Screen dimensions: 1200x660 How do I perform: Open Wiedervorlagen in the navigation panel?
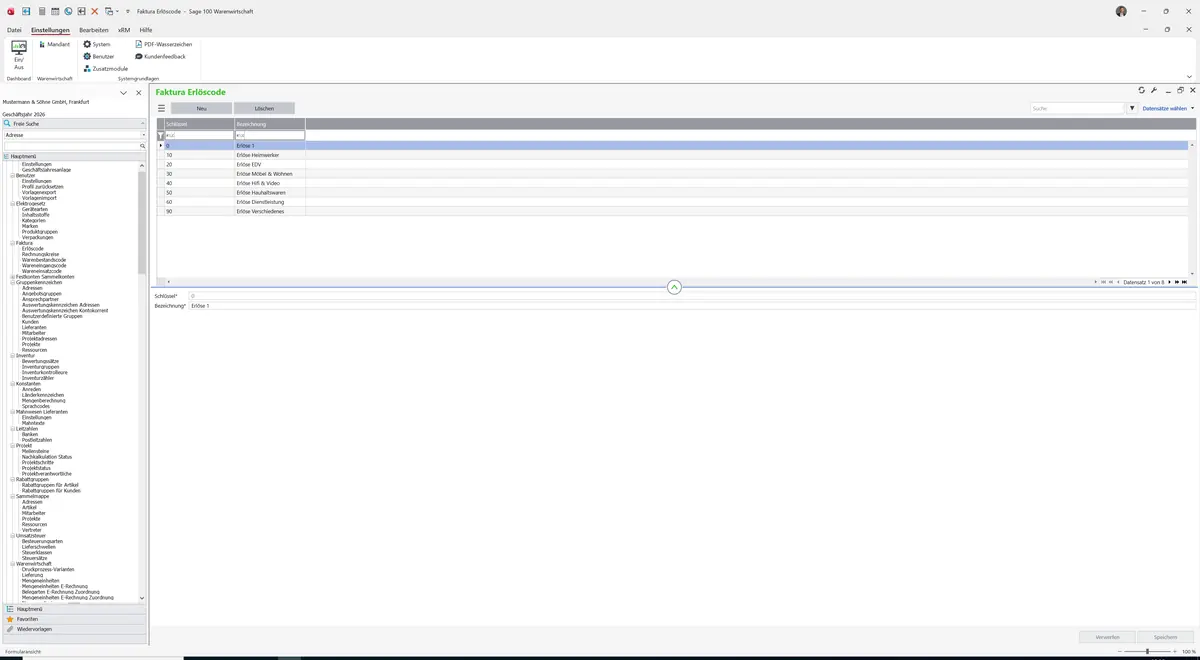(x=74, y=629)
